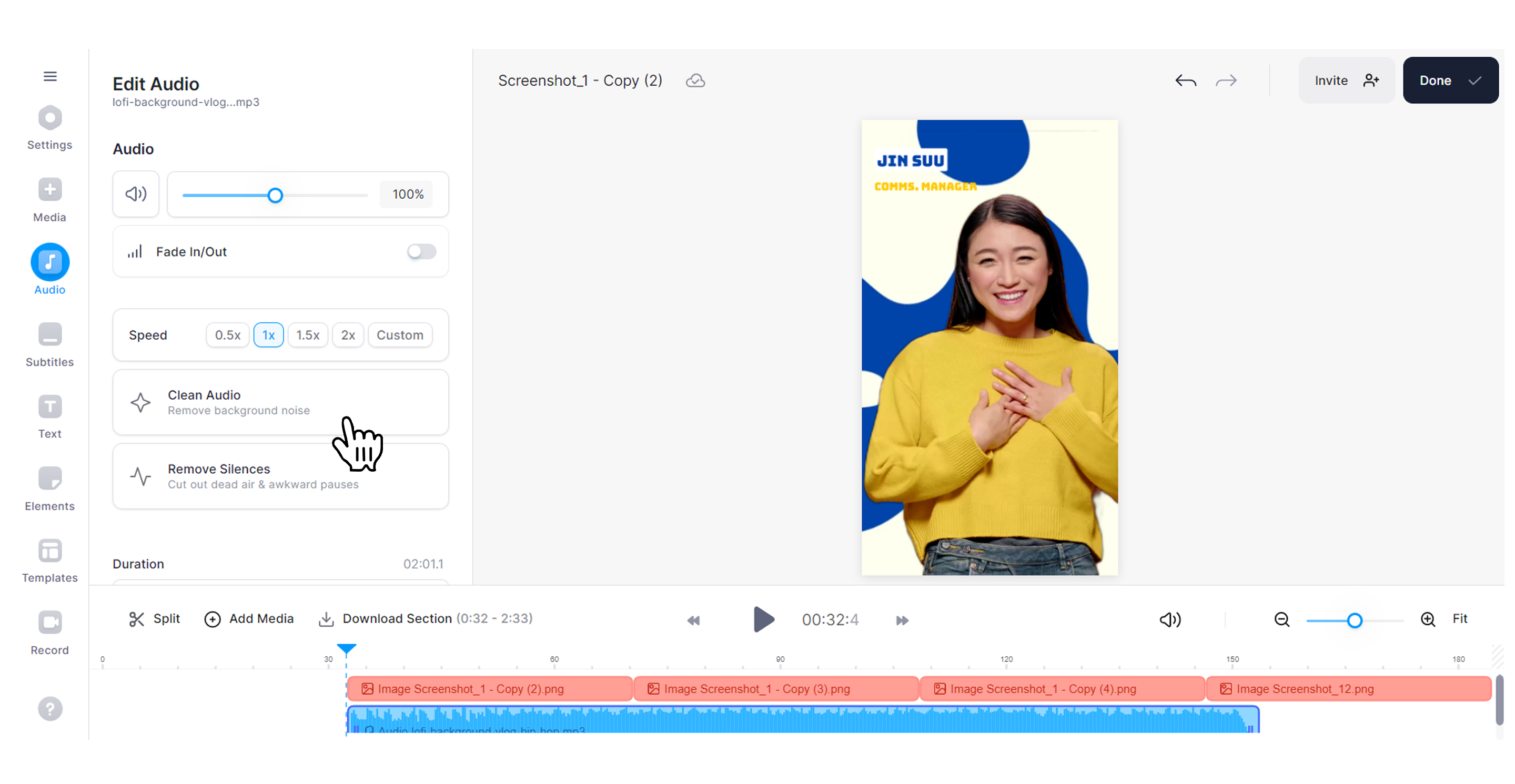
Task: Click the timeline zoom in magnifier
Action: [1428, 619]
